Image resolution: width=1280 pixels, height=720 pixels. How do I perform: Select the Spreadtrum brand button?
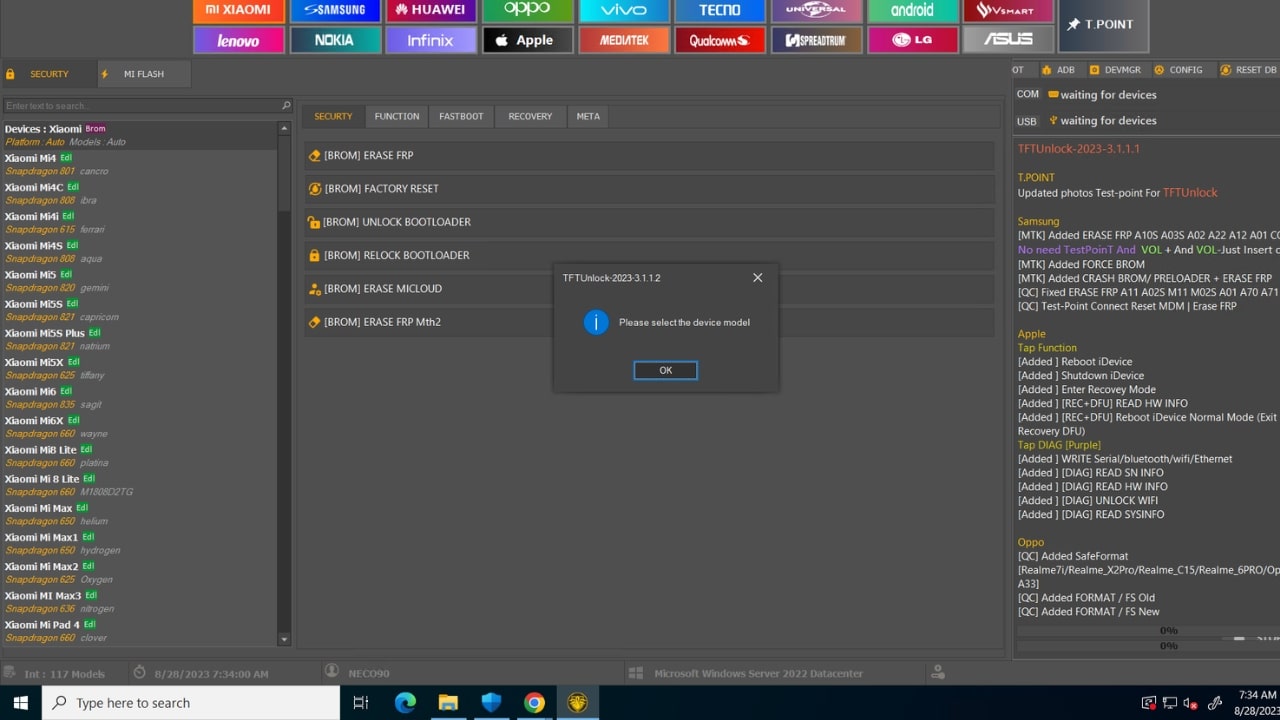816,40
